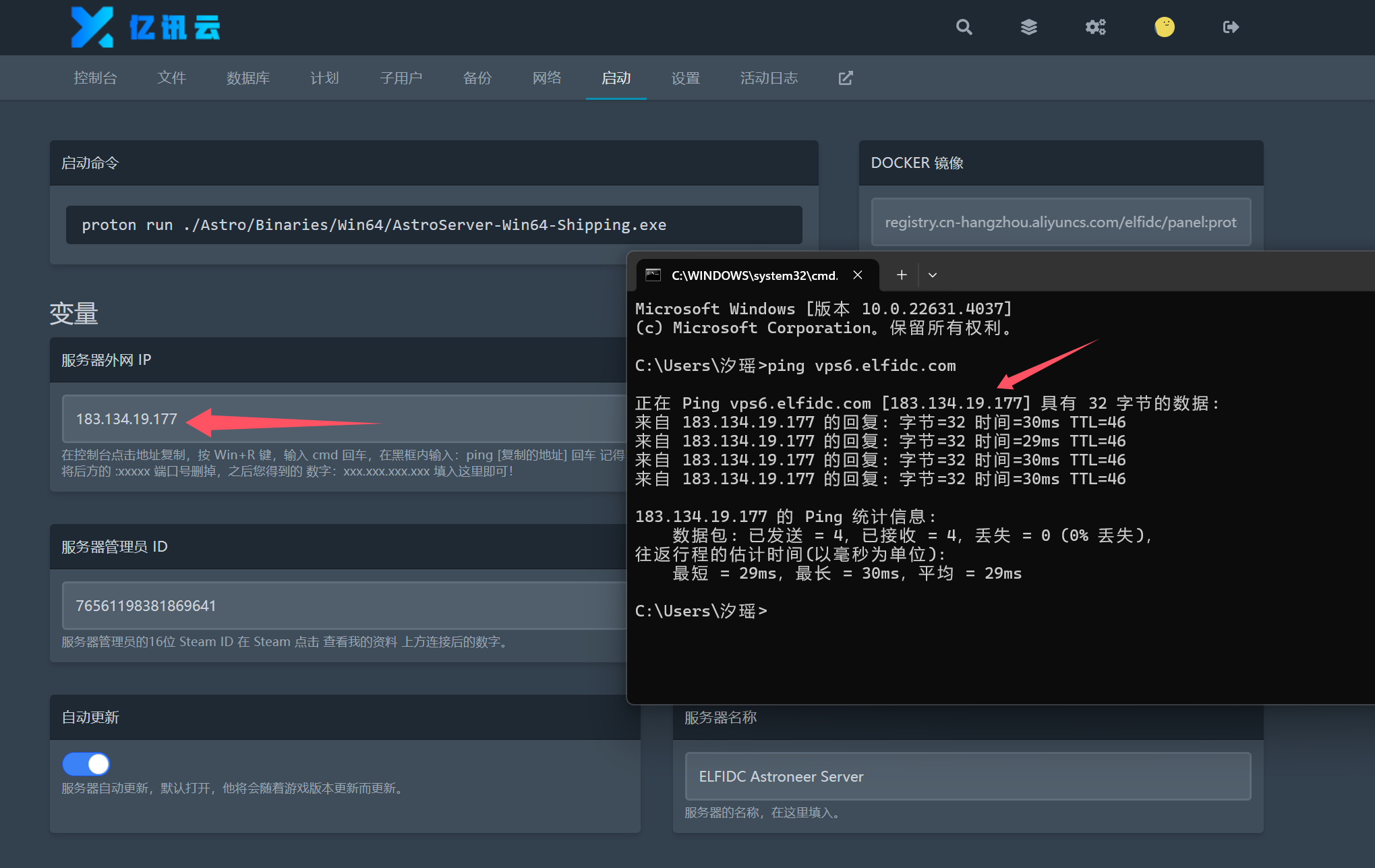Click the 启动命令 panel header
Viewport: 1375px width, 868px height.
434,163
